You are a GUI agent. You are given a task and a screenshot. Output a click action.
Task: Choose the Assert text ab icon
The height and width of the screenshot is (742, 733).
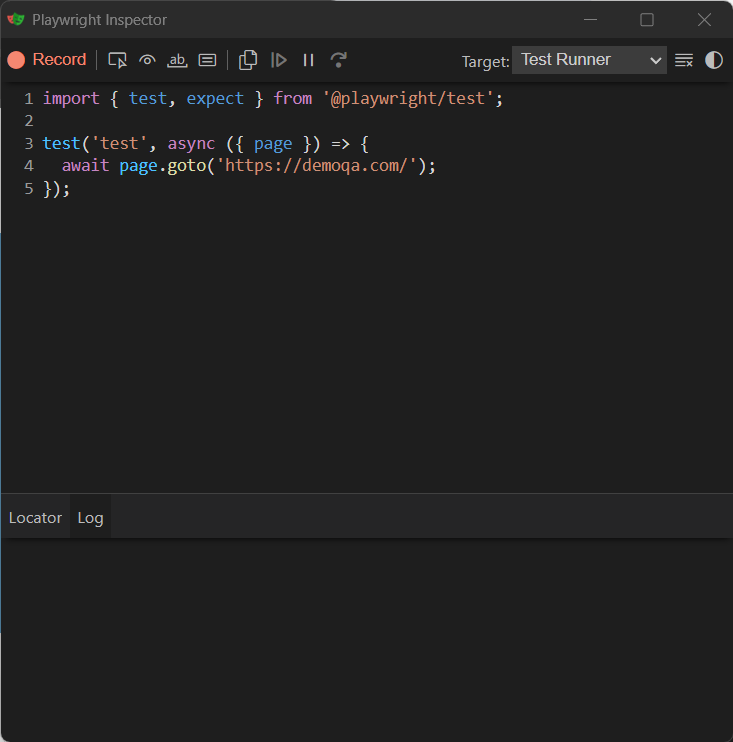177,60
